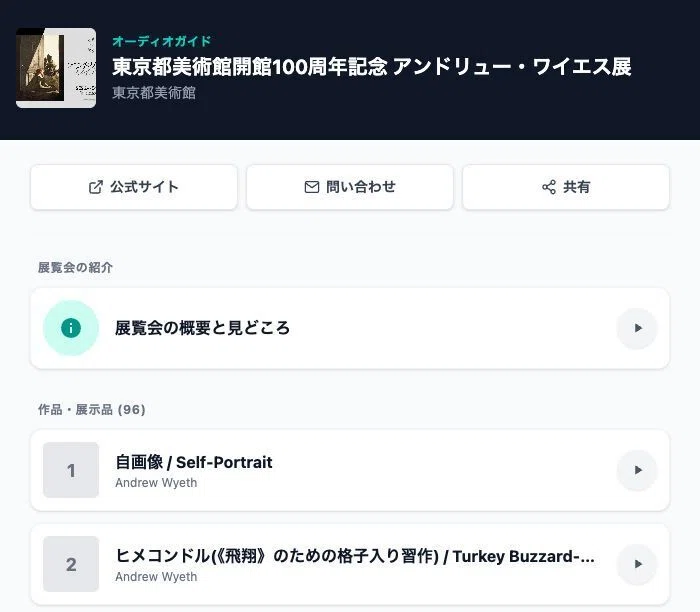Play the Self-Portrait audio guide
The height and width of the screenshot is (612, 700).
(637, 470)
